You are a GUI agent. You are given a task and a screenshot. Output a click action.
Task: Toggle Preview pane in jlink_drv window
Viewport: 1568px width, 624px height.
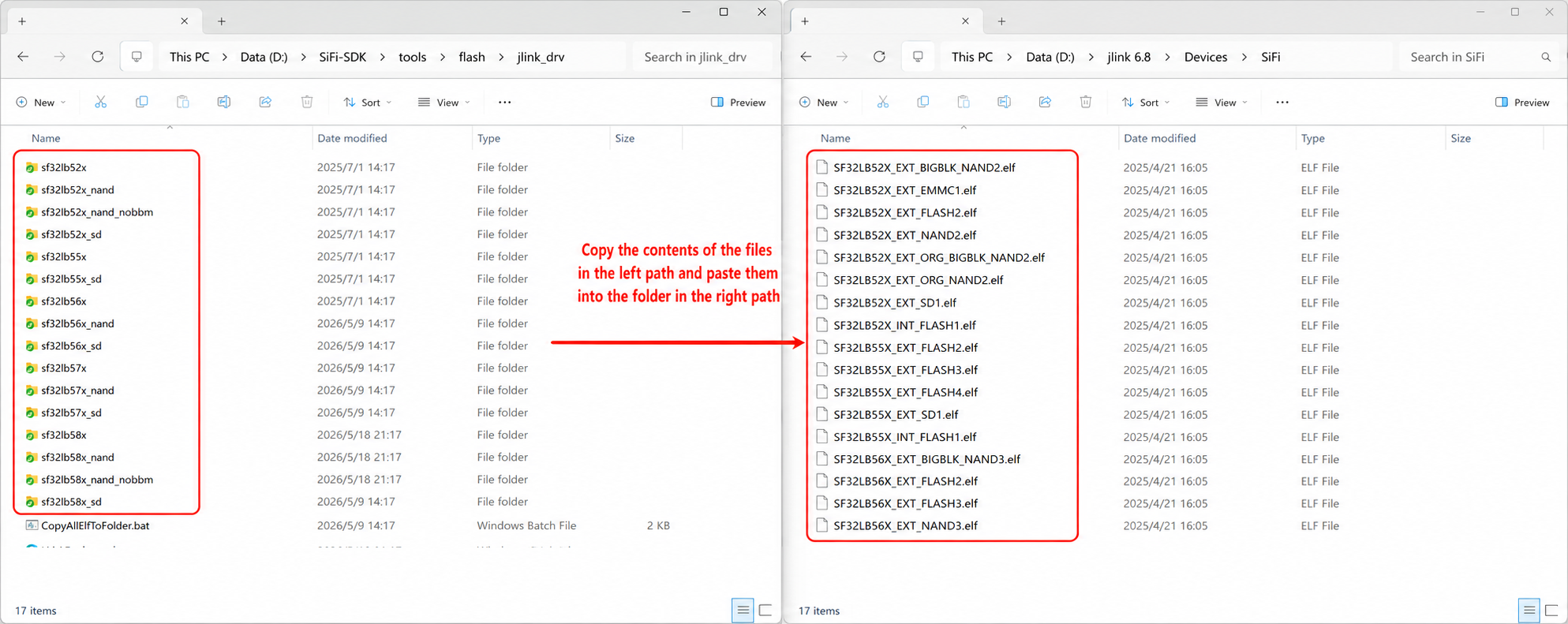coord(738,103)
